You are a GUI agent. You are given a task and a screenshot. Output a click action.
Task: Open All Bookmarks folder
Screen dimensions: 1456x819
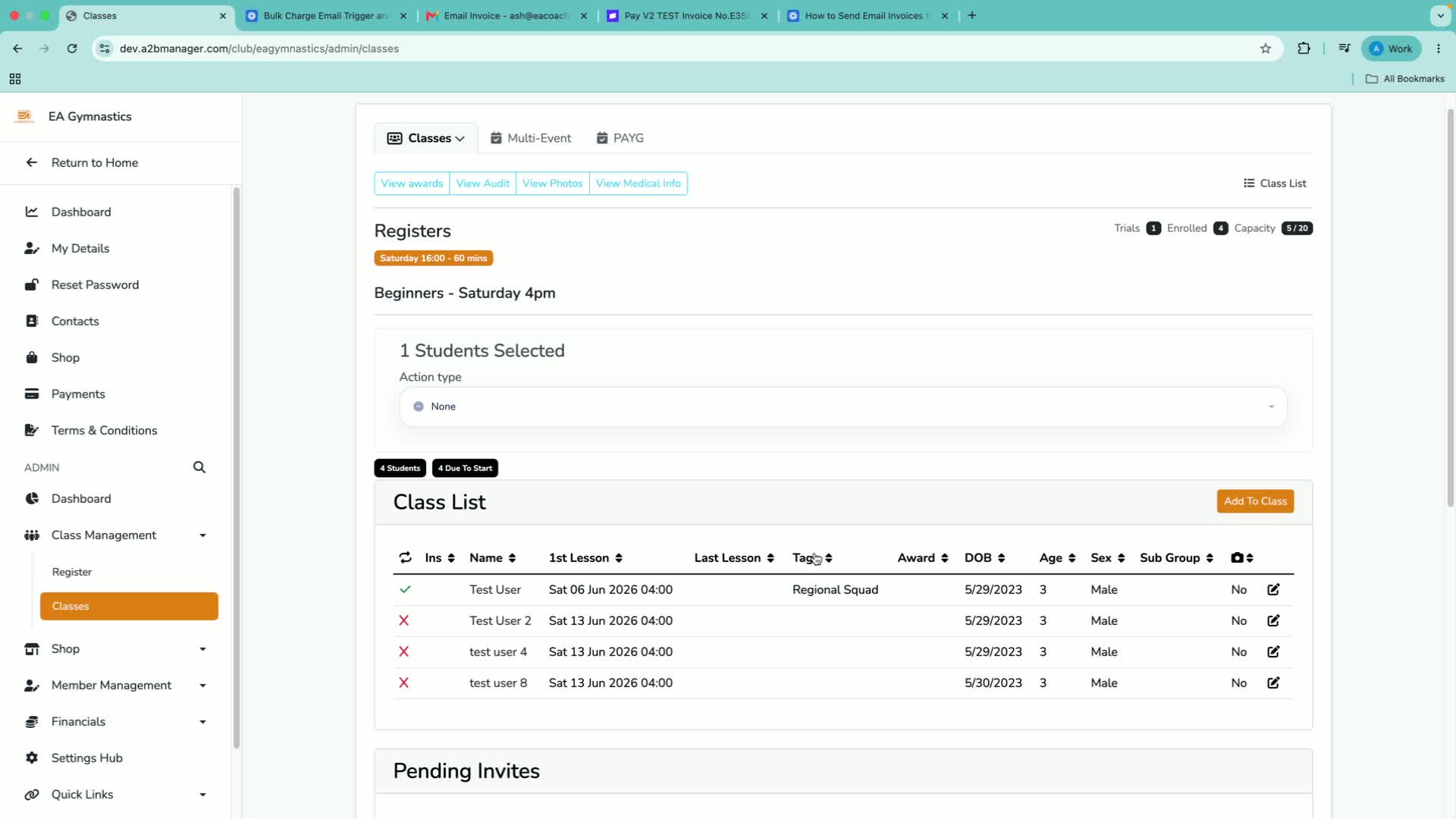[1405, 79]
